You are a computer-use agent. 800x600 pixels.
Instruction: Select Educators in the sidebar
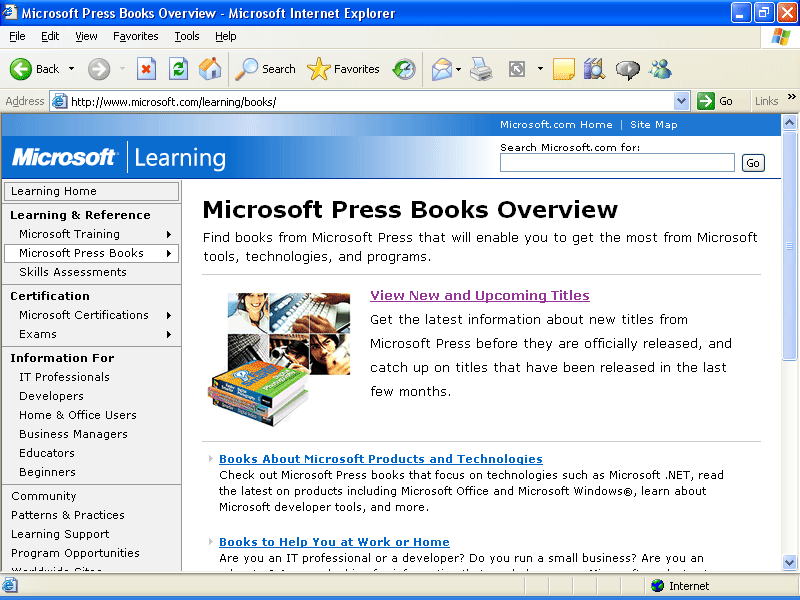pyautogui.click(x=47, y=453)
